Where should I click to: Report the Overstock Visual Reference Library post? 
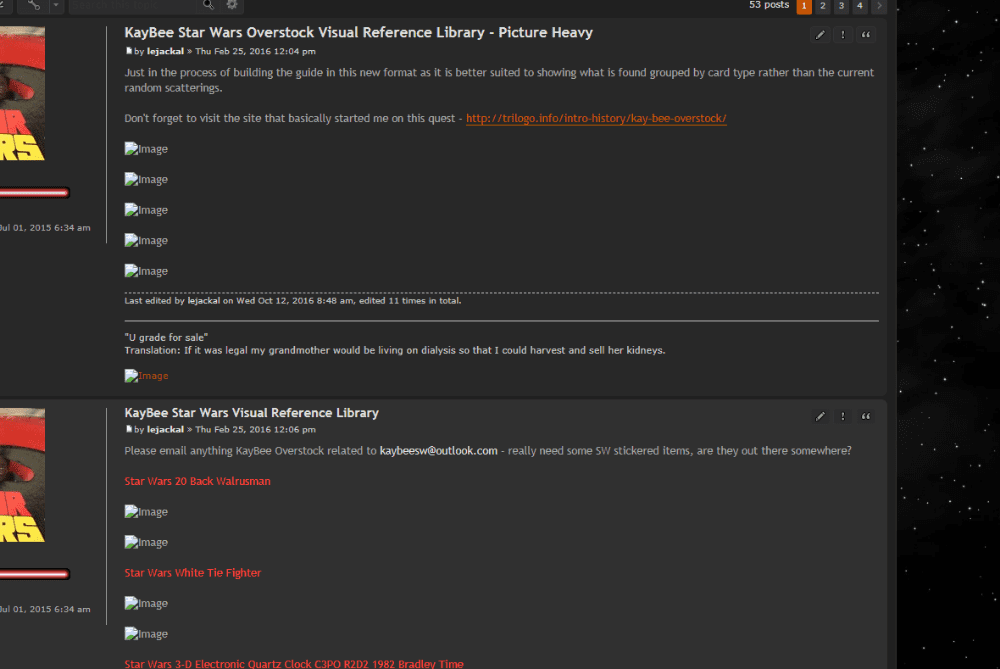[843, 34]
